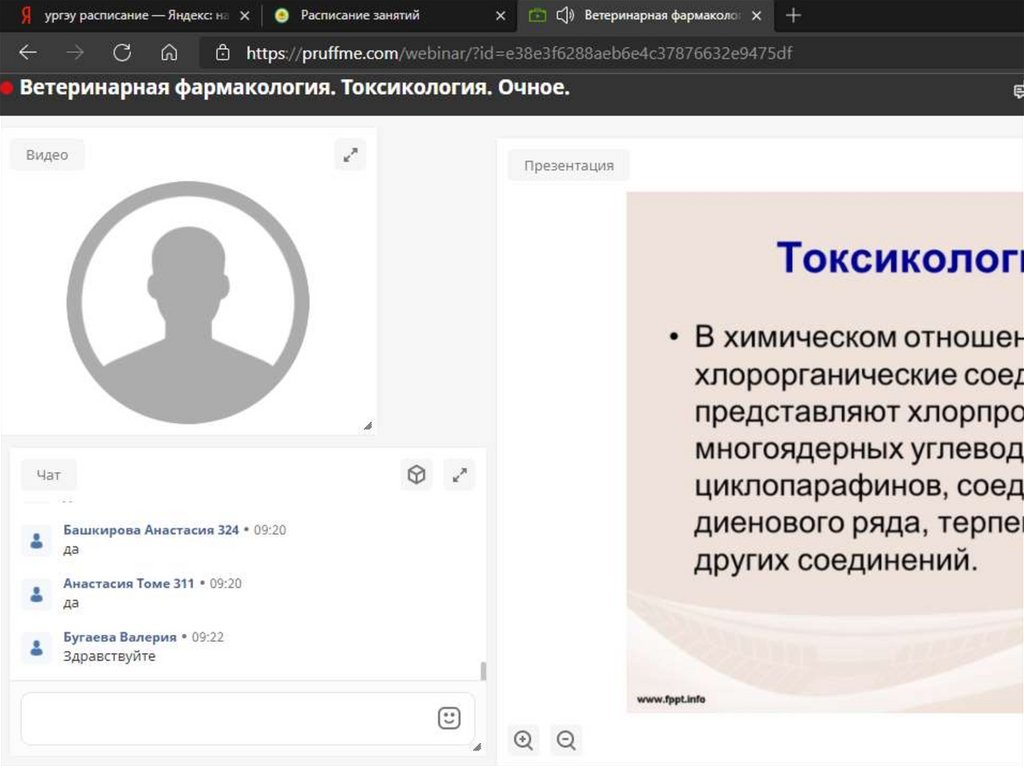
Task: Close the Расписание занятий tab
Action: [501, 15]
